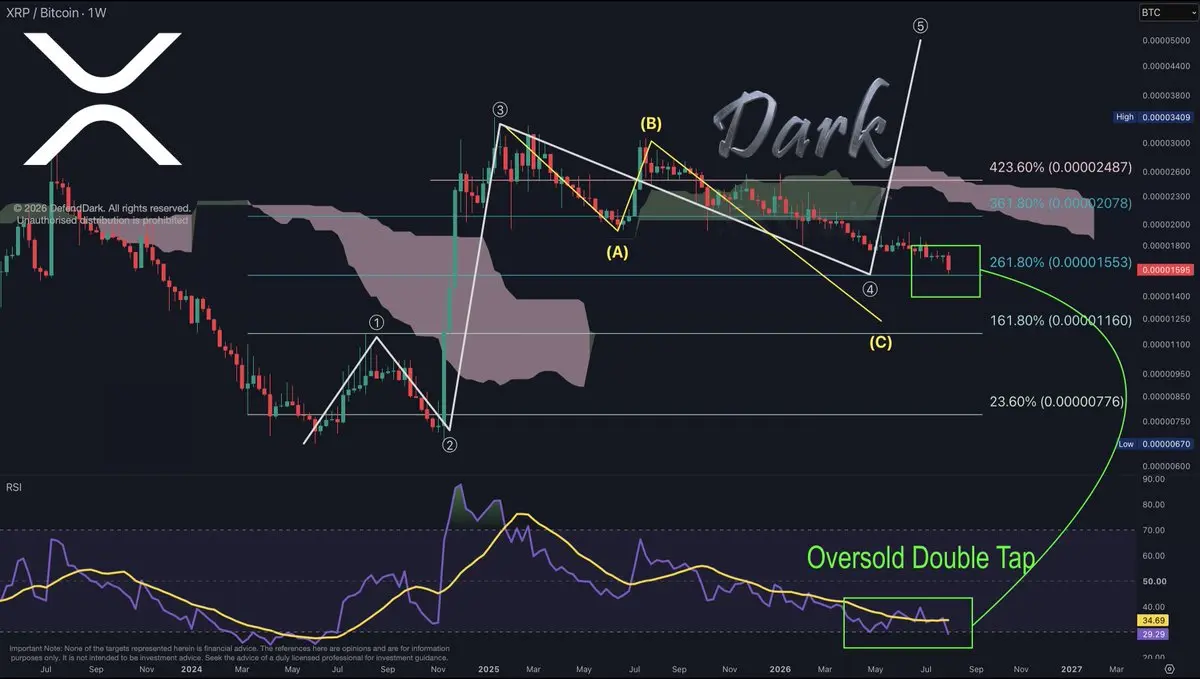The width and height of the screenshot is (1200, 679).
Task: Click the yellow RSI average value 34.69
Action: click(1154, 622)
